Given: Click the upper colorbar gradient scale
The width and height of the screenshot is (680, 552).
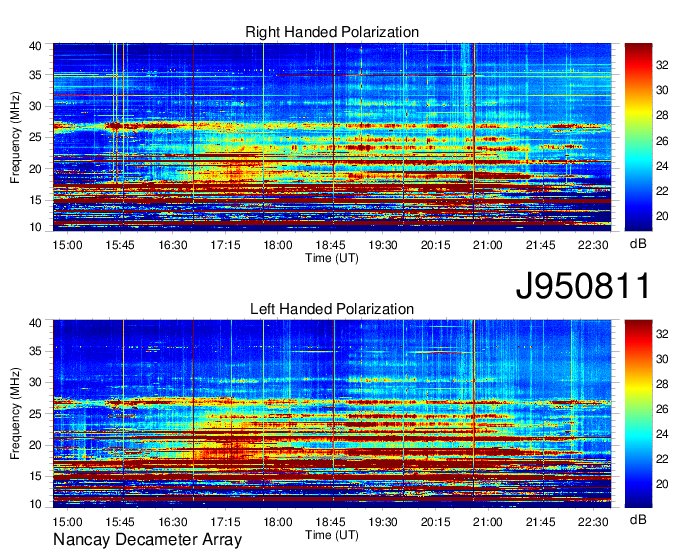Looking at the screenshot, I should pyautogui.click(x=638, y=137).
